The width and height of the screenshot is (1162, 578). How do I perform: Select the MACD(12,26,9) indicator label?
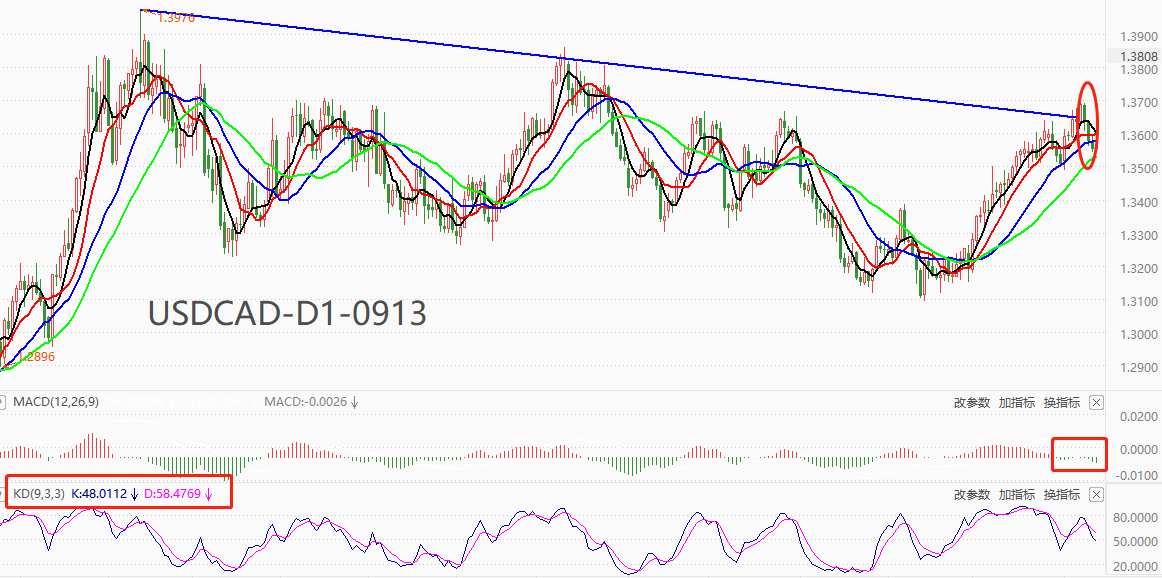coord(55,402)
